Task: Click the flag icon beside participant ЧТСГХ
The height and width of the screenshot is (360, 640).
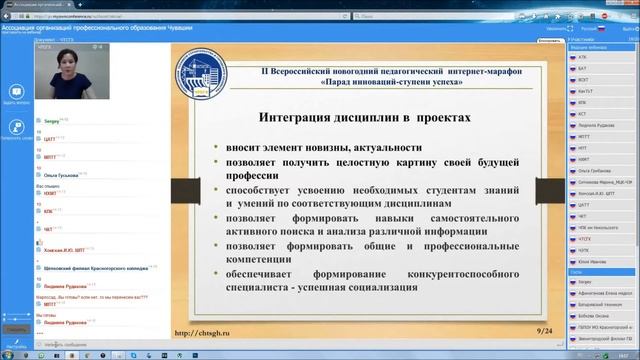Action: (573, 239)
